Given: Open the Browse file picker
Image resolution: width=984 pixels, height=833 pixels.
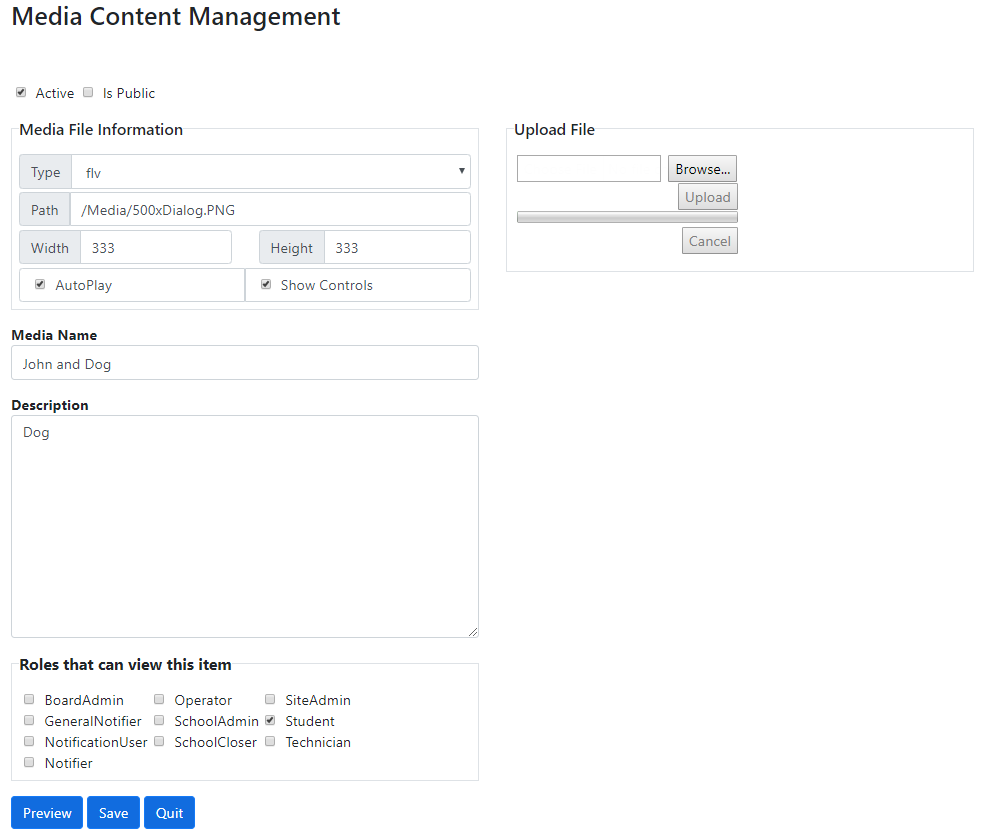Looking at the screenshot, I should [x=701, y=168].
